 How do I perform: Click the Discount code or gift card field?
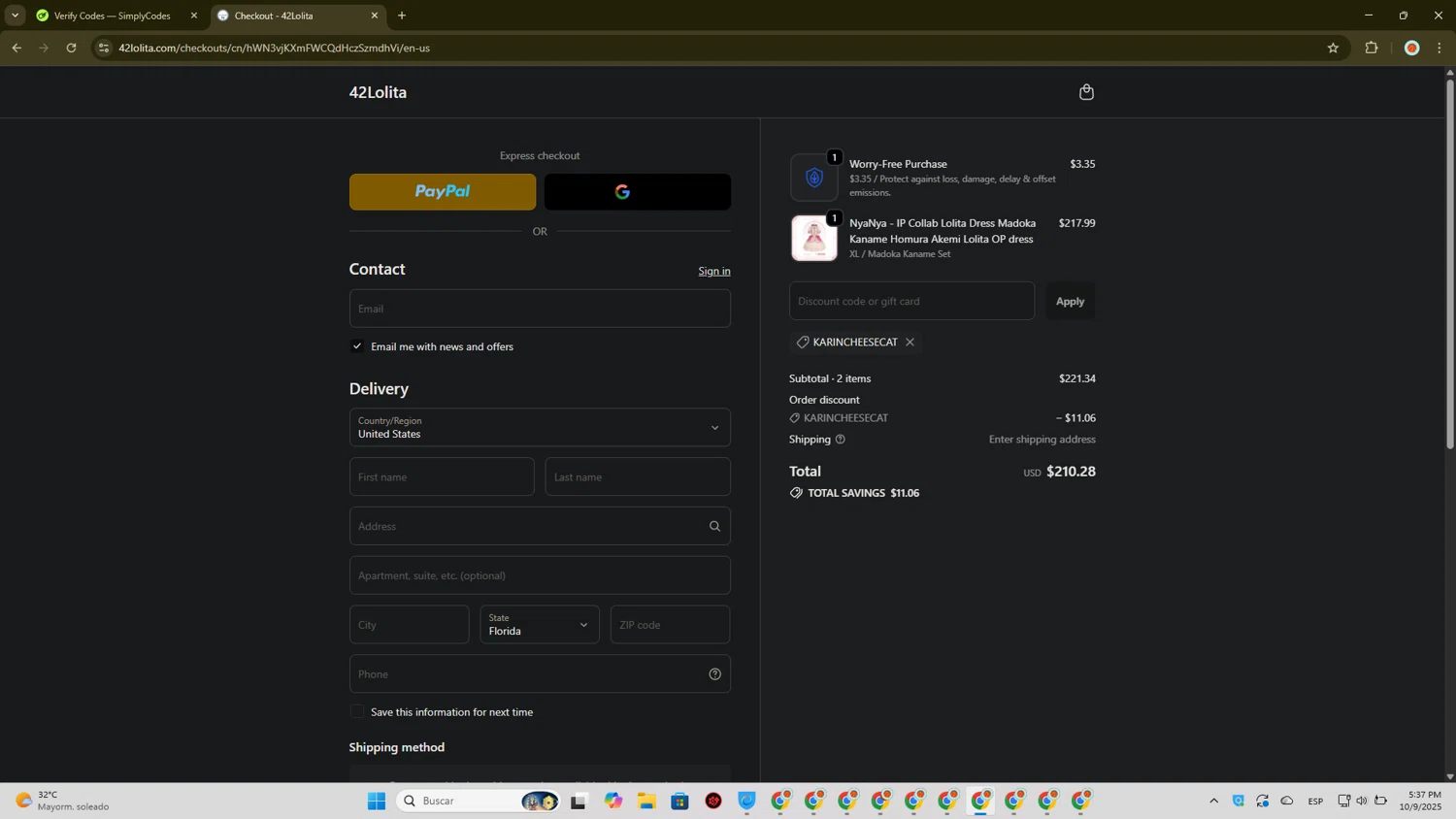click(911, 302)
